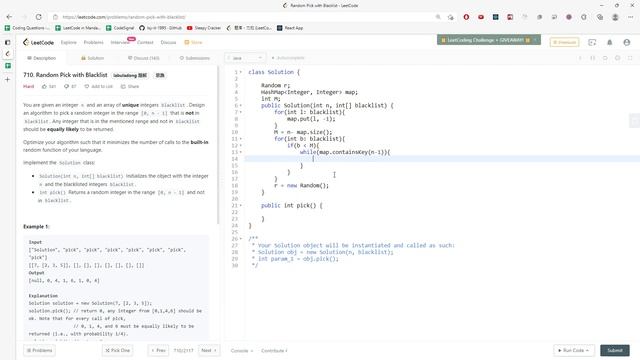Click the dislike icon beside the like count
The width and height of the screenshot is (640, 360).
point(66,87)
